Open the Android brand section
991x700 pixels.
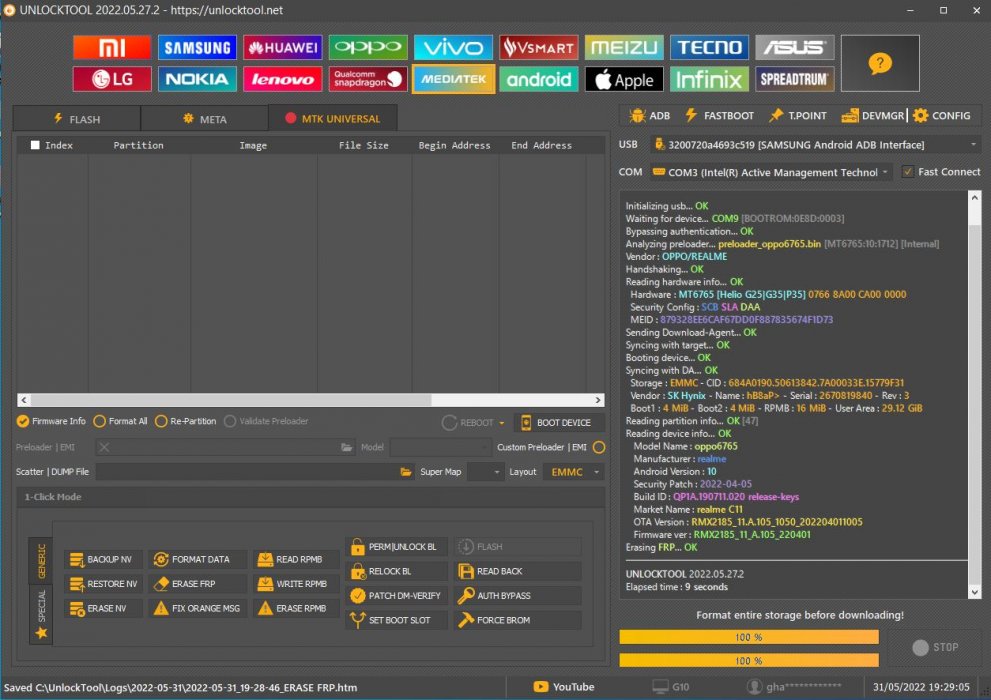[538, 79]
